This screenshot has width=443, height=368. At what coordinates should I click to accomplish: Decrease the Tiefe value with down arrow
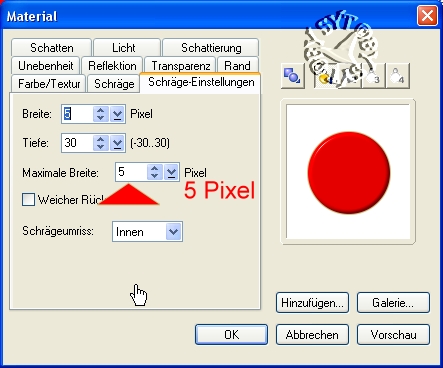tap(101, 147)
